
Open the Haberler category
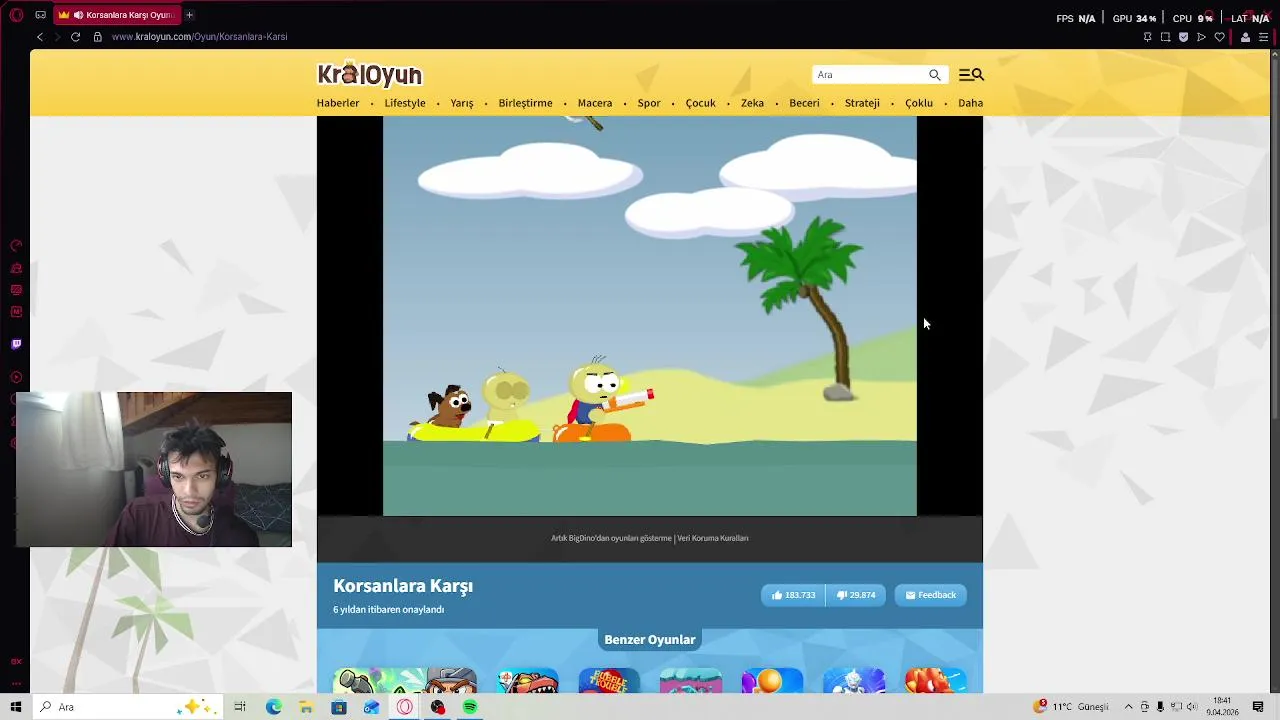338,103
